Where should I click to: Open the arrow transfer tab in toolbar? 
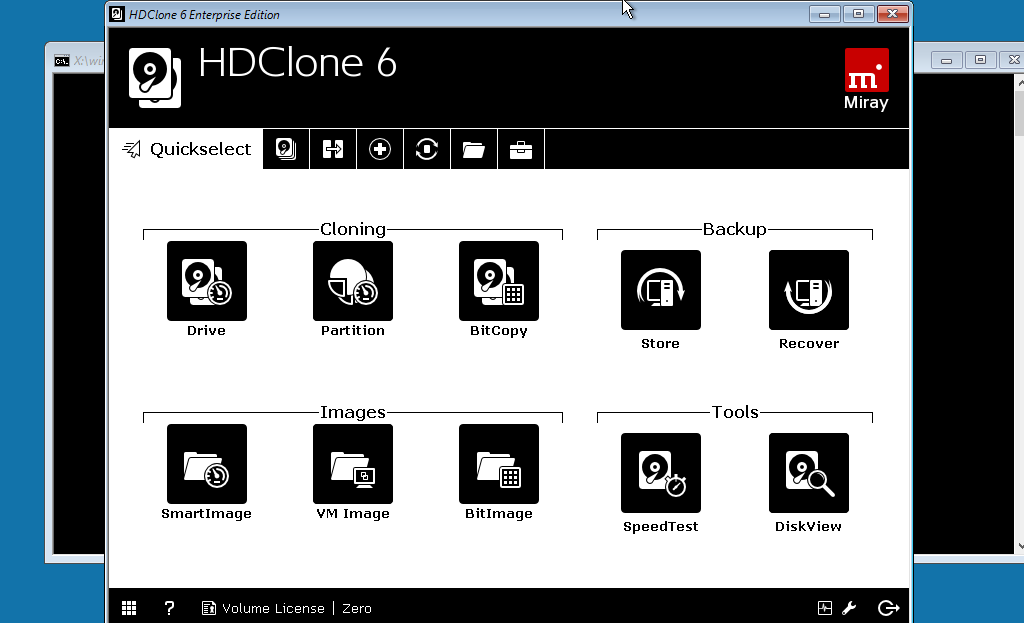pyautogui.click(x=333, y=149)
